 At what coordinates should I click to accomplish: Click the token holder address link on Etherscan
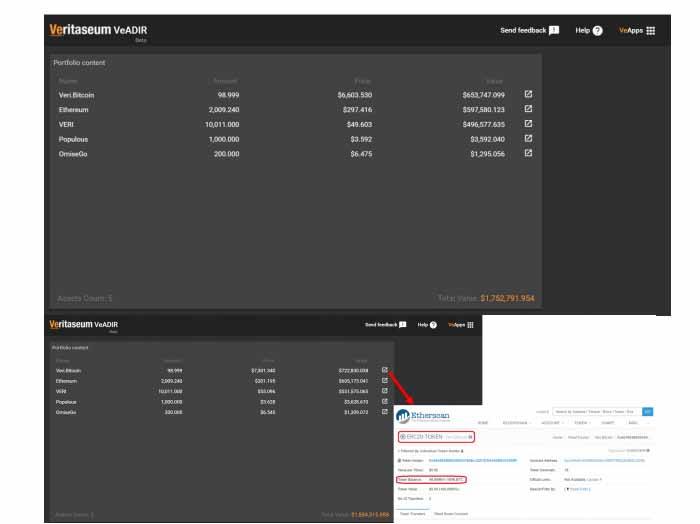(x=472, y=460)
